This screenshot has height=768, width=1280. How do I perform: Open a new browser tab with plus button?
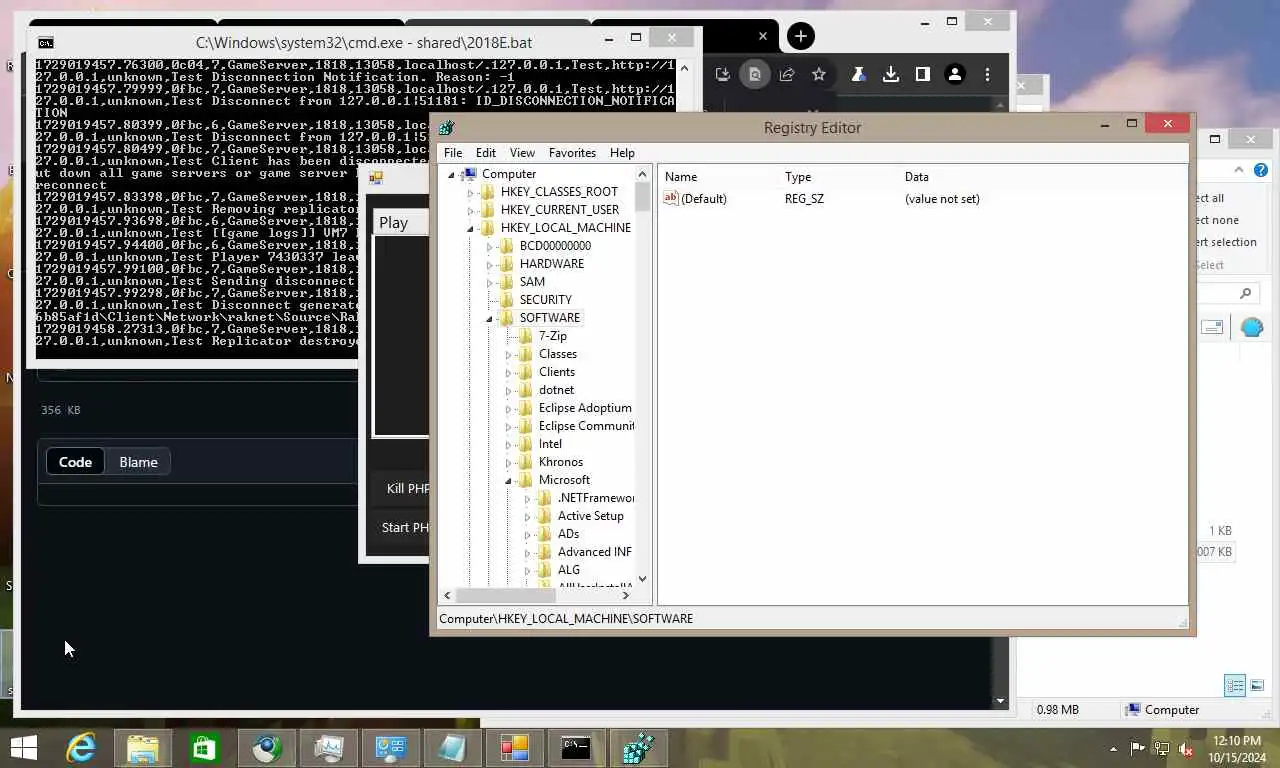800,36
